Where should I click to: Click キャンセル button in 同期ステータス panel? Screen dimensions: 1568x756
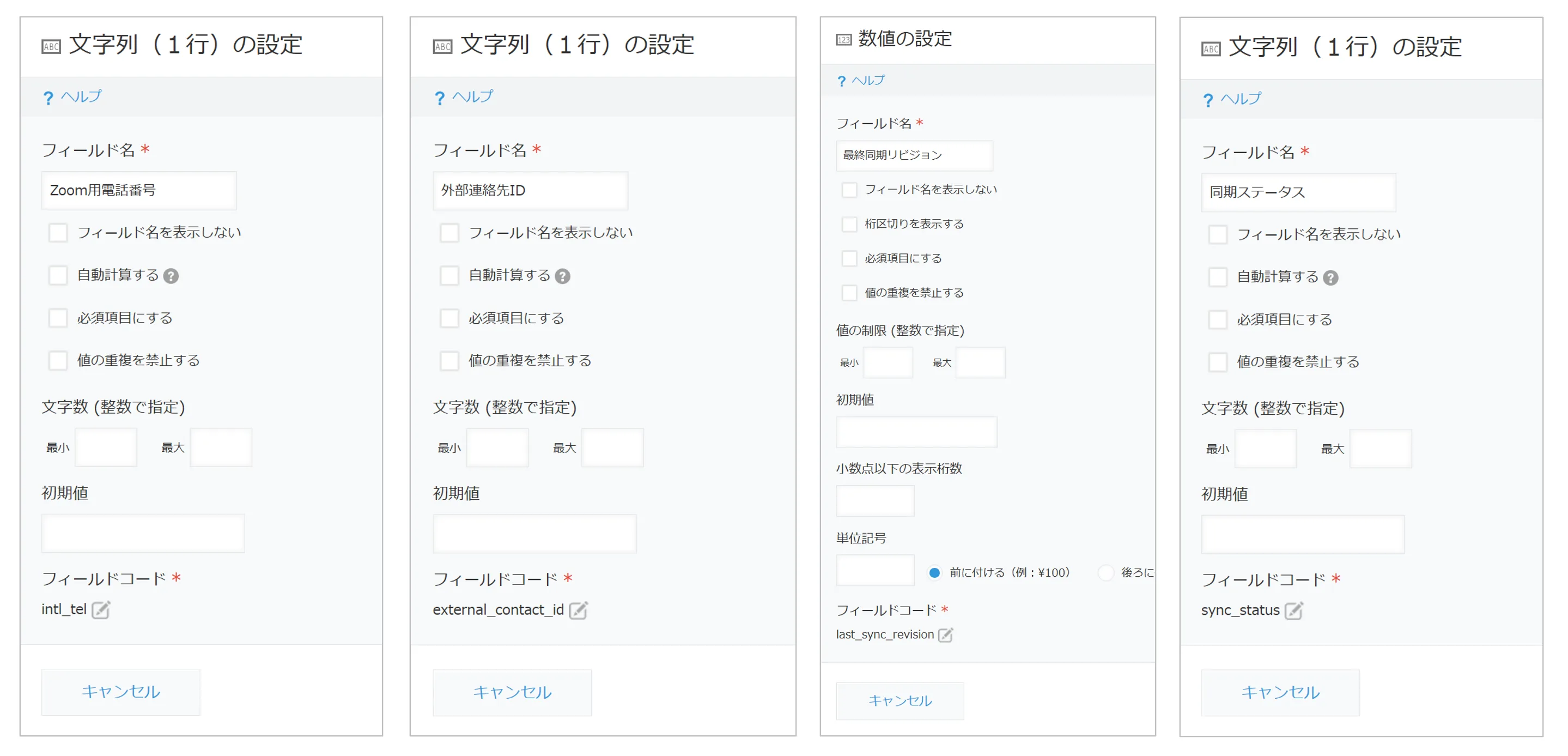pos(1280,693)
